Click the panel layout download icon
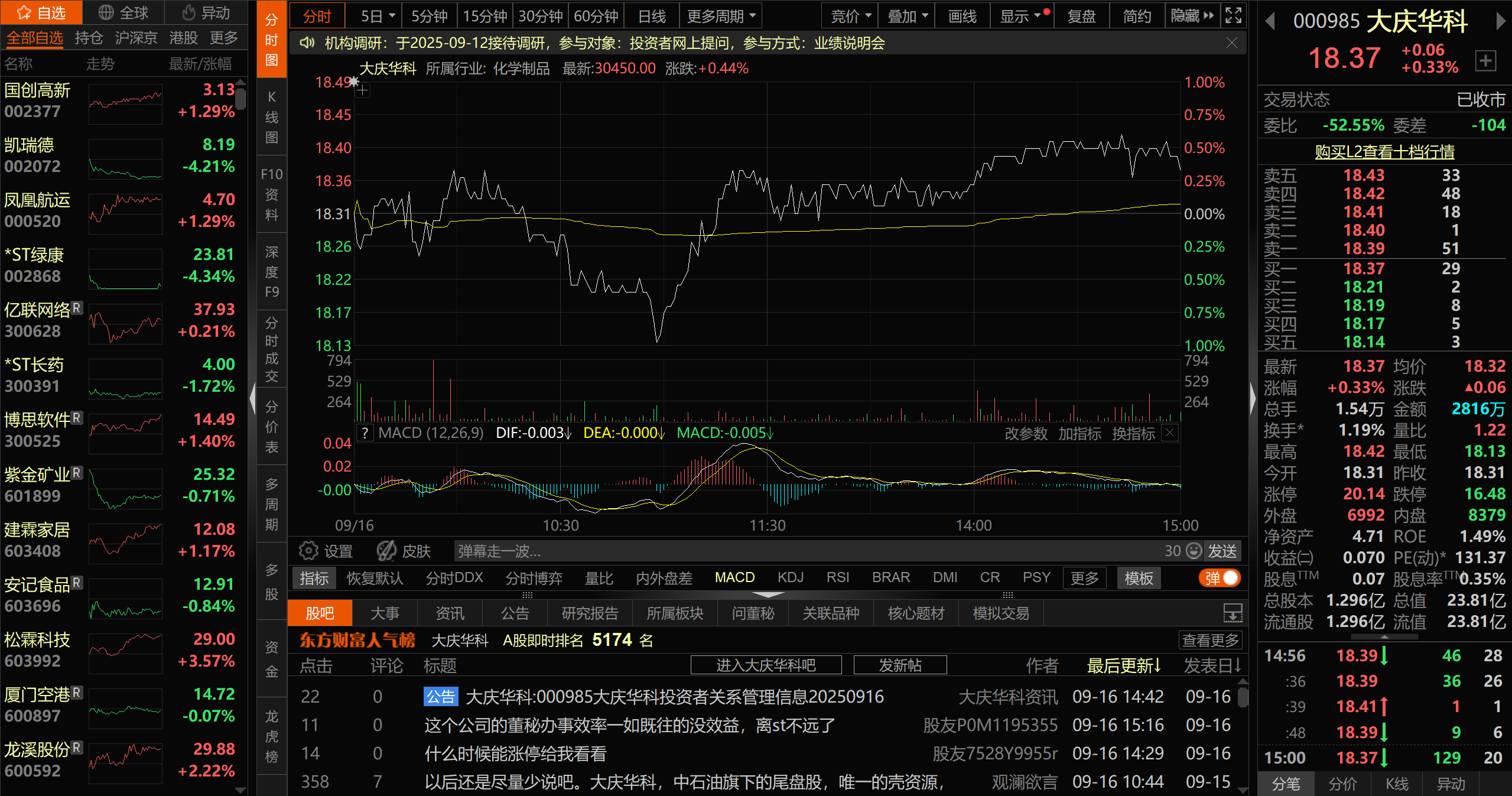Image resolution: width=1512 pixels, height=796 pixels. tap(1233, 613)
